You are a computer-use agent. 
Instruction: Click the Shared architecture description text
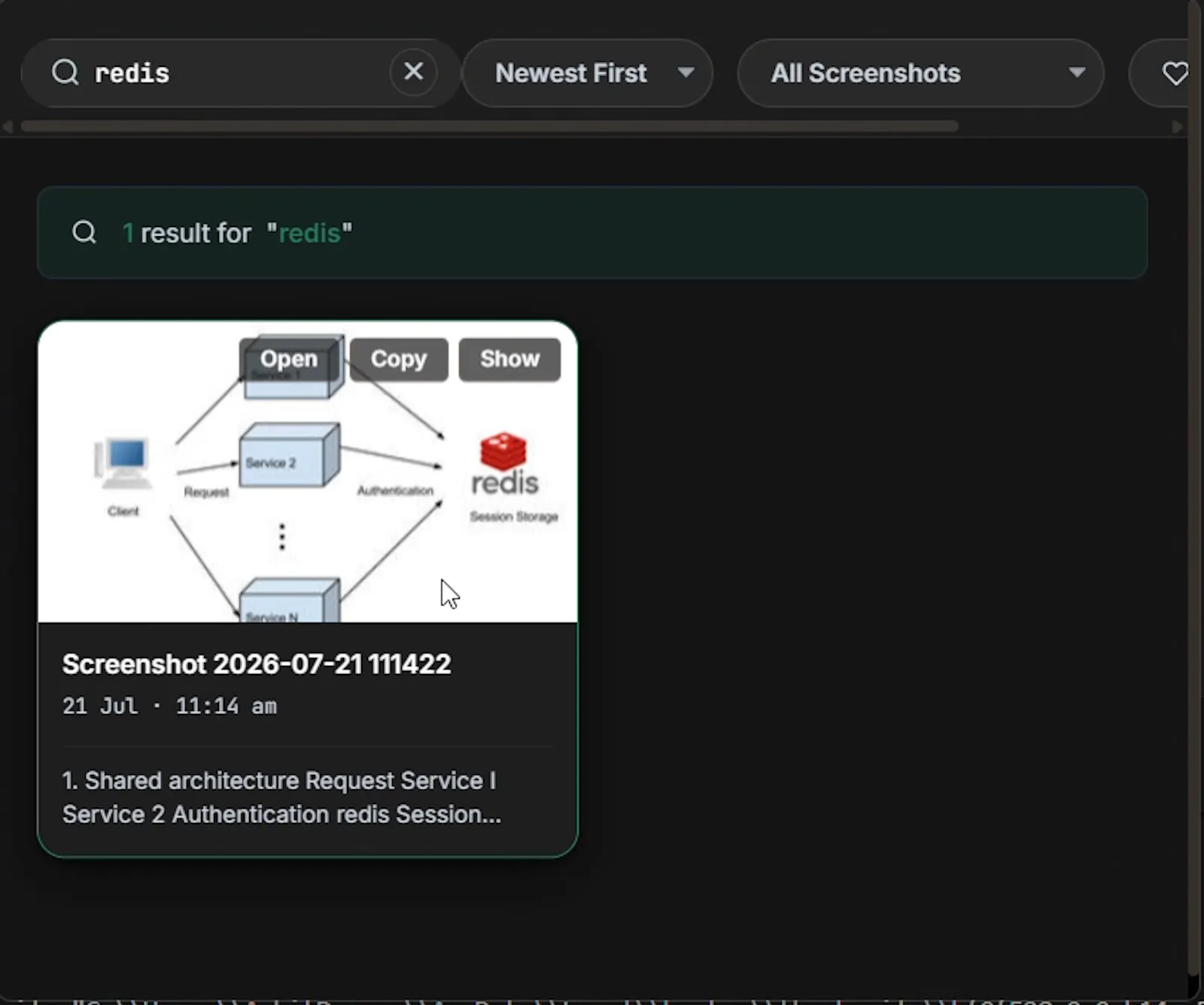[281, 797]
